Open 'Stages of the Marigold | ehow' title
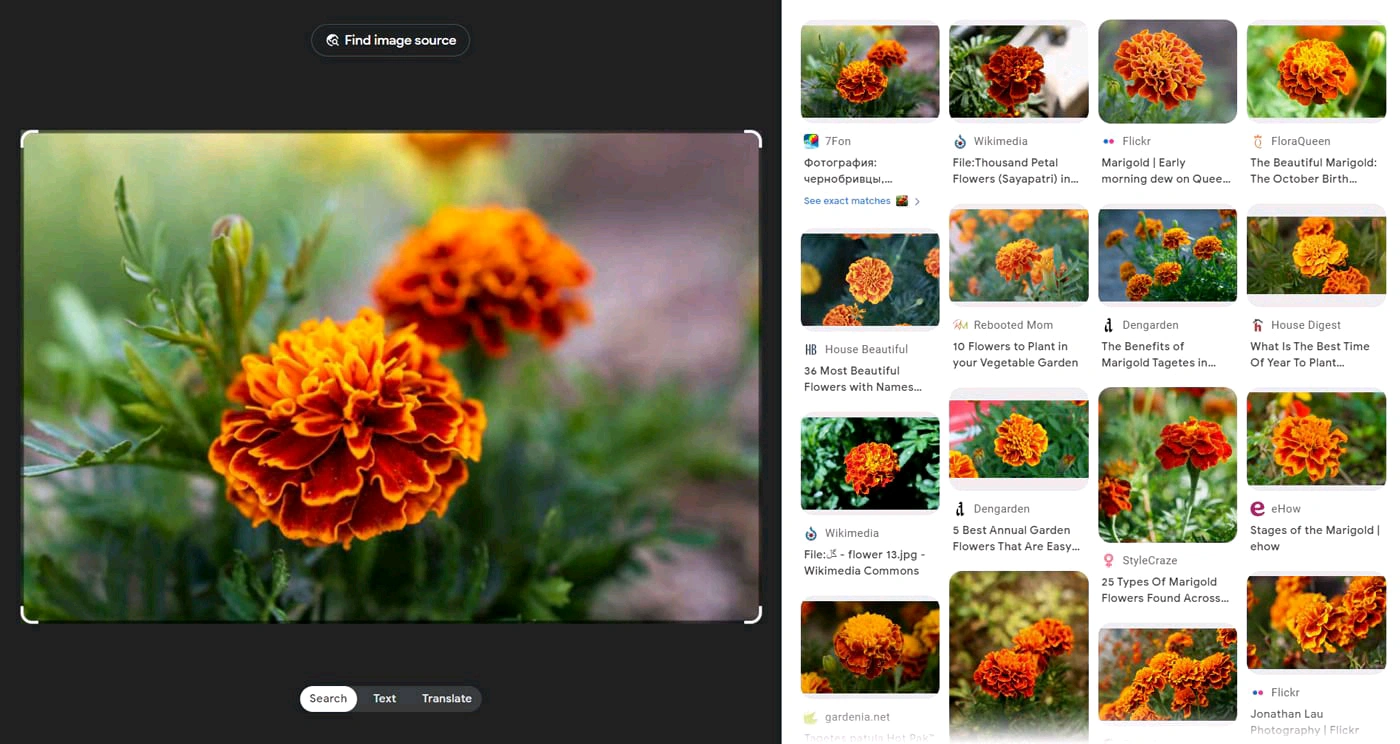The height and width of the screenshot is (744, 1400). [1315, 539]
